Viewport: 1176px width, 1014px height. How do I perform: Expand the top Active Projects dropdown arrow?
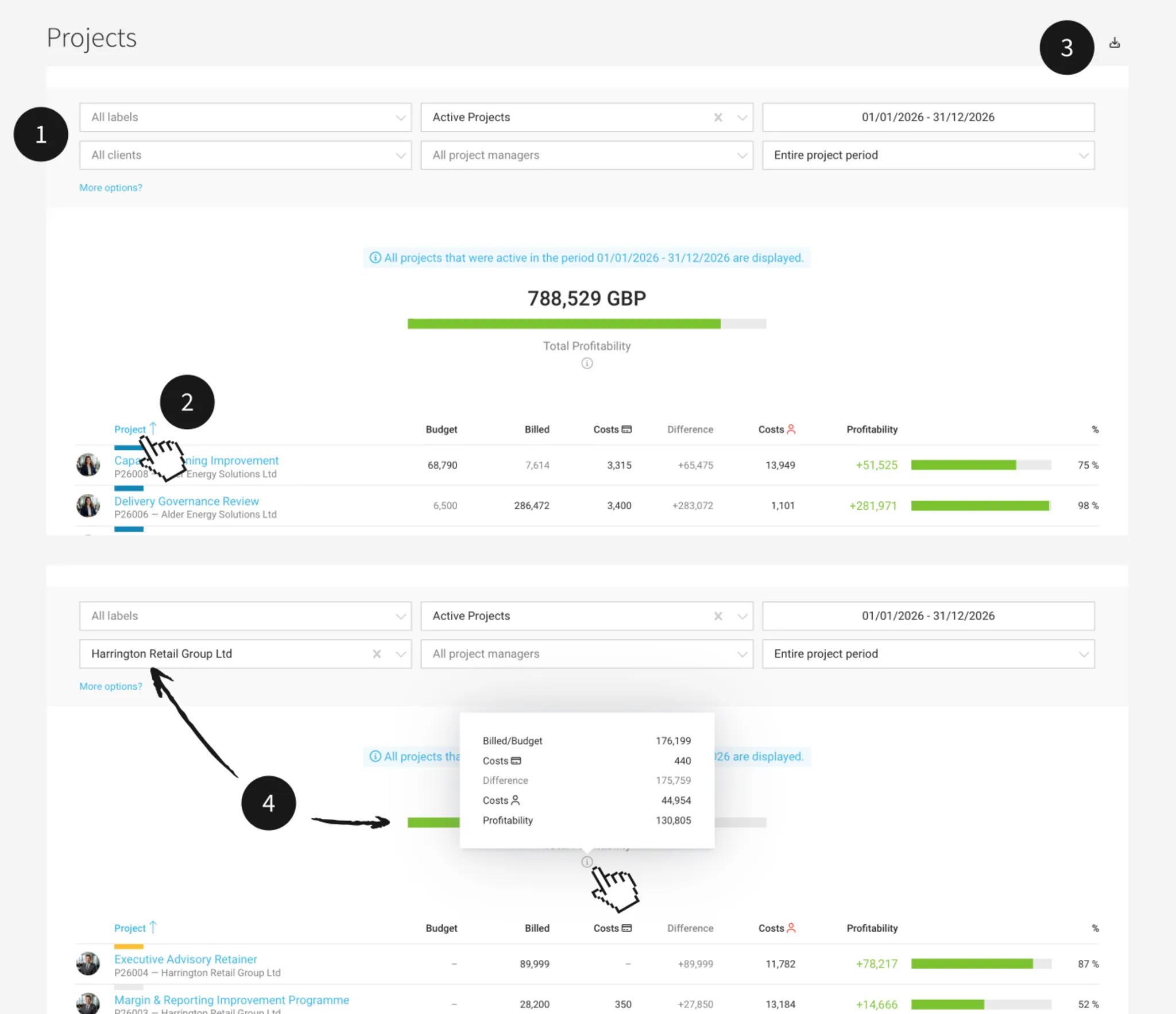[x=742, y=118]
